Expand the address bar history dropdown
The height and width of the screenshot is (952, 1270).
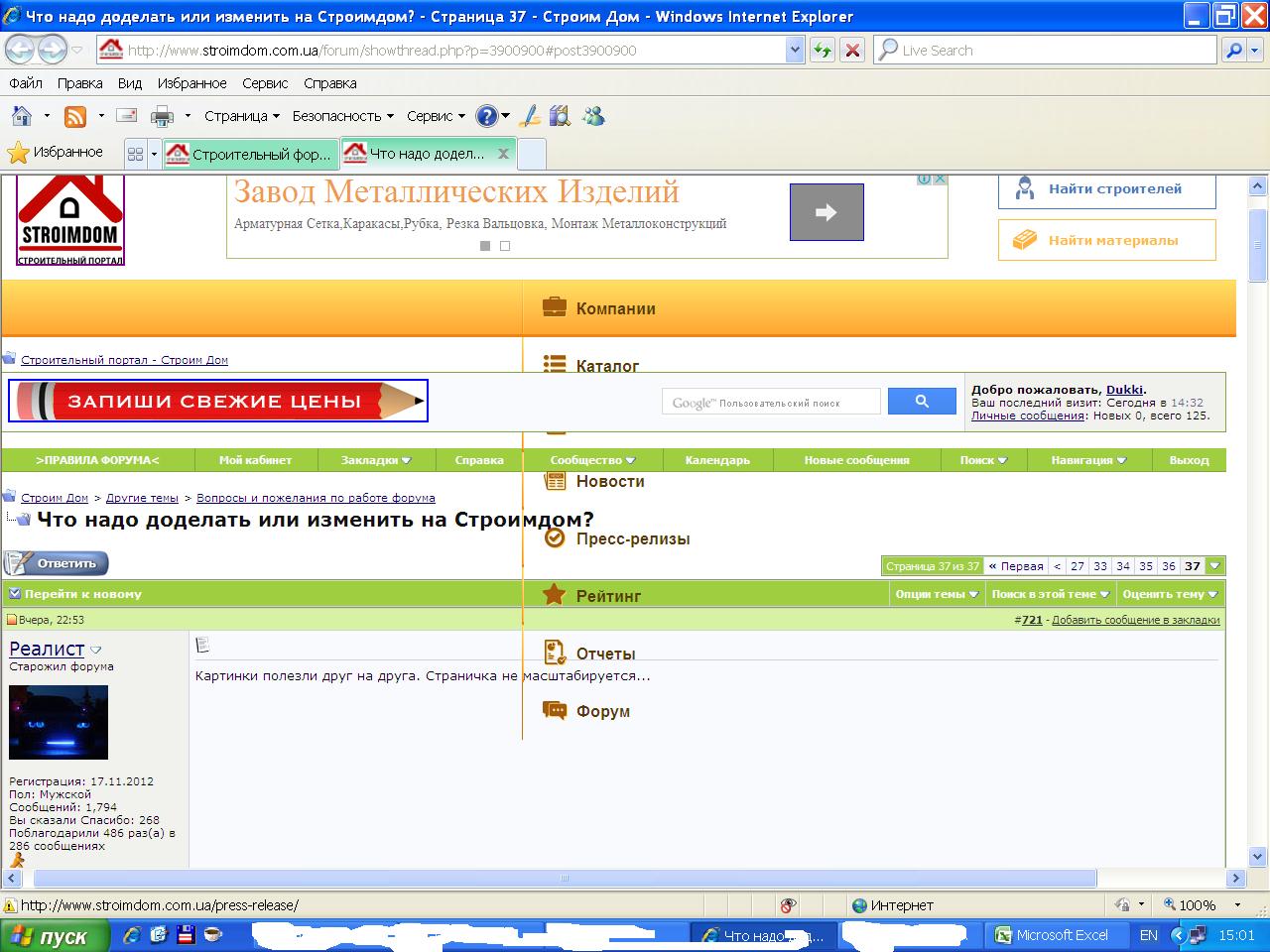(x=795, y=50)
